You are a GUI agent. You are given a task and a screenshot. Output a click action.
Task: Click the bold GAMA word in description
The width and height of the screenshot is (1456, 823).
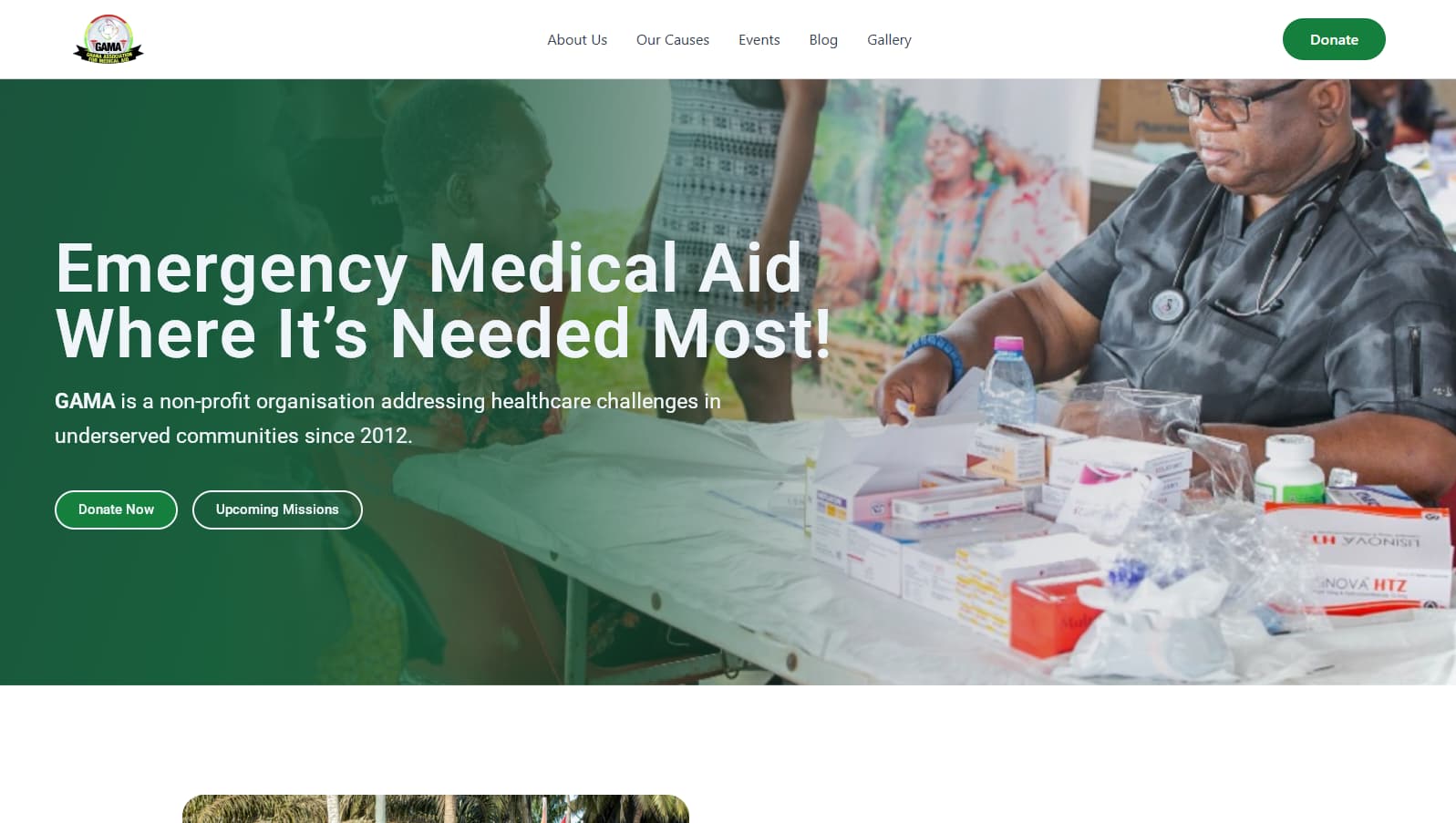[85, 401]
